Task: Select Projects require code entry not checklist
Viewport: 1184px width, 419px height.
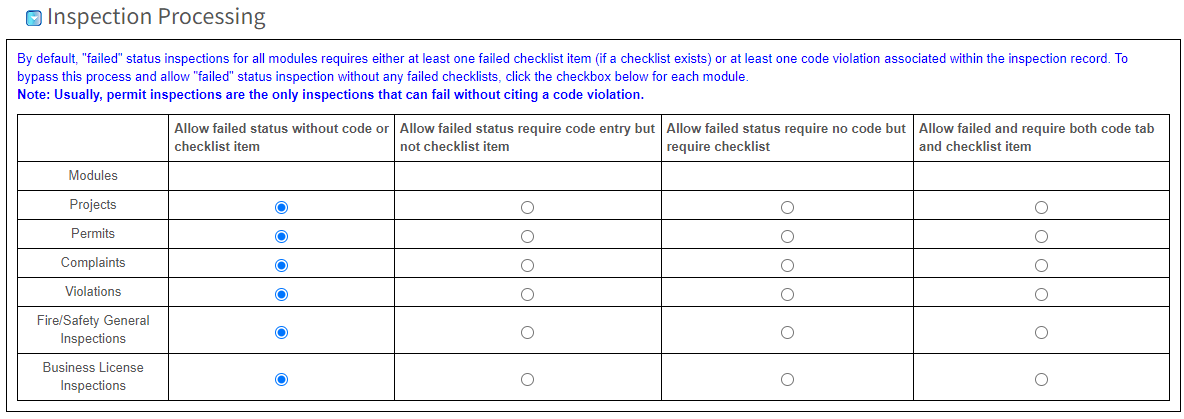Action: 527,207
